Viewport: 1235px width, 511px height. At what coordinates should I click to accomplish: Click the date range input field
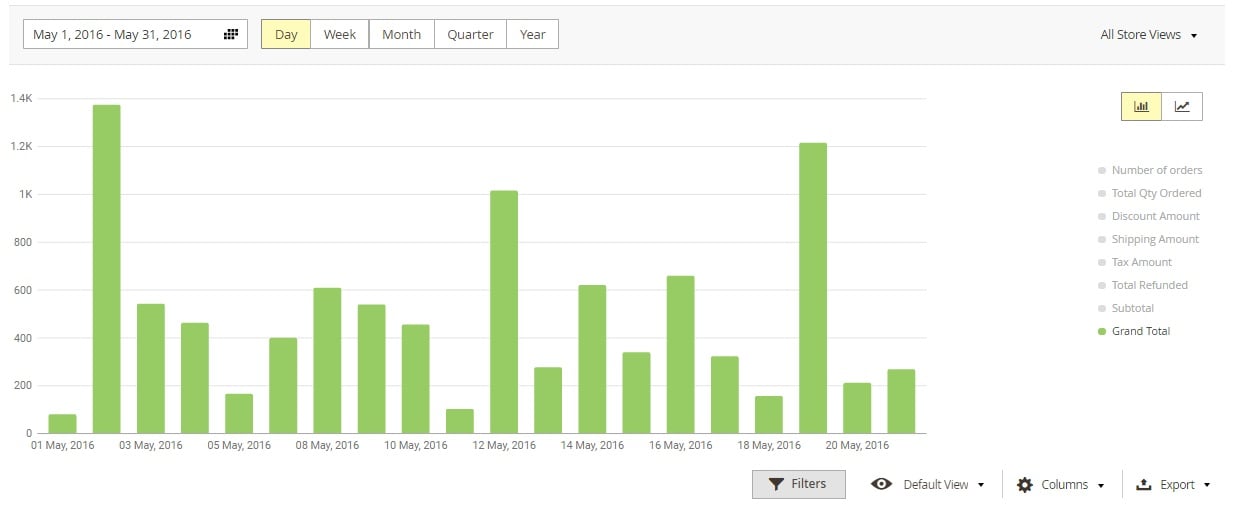(x=135, y=34)
